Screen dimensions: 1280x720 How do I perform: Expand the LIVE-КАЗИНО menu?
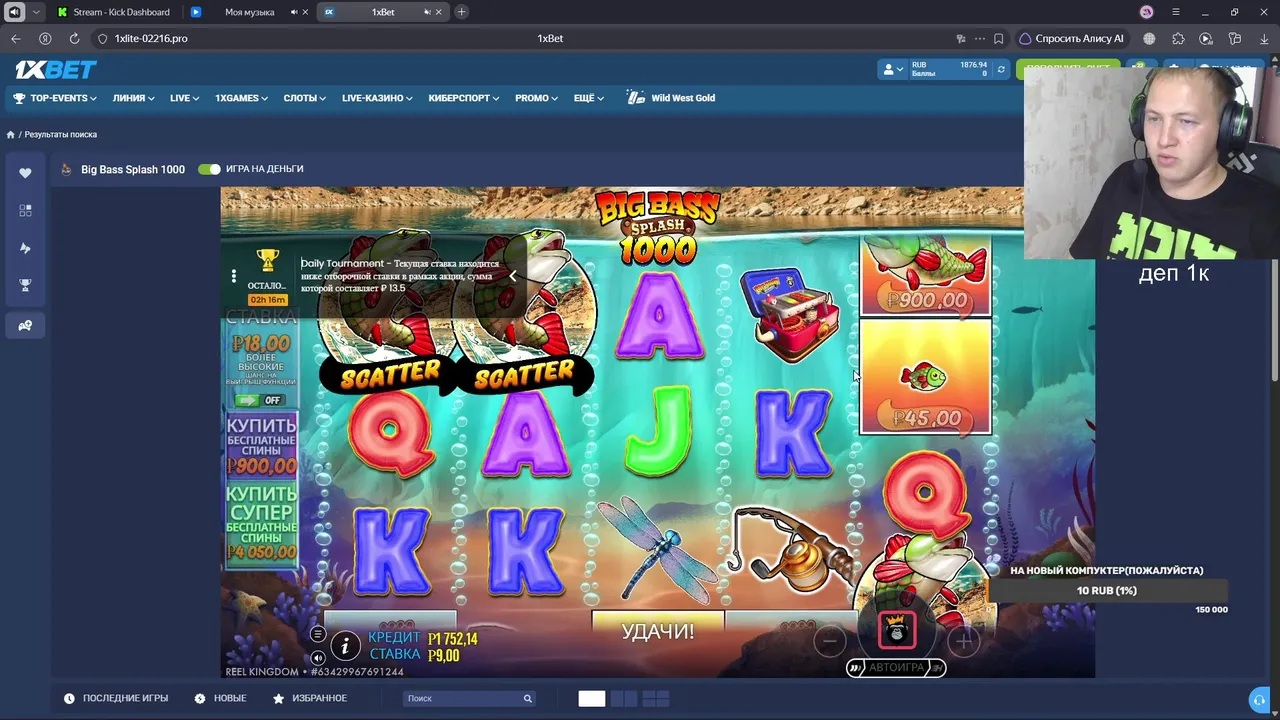pyautogui.click(x=377, y=98)
